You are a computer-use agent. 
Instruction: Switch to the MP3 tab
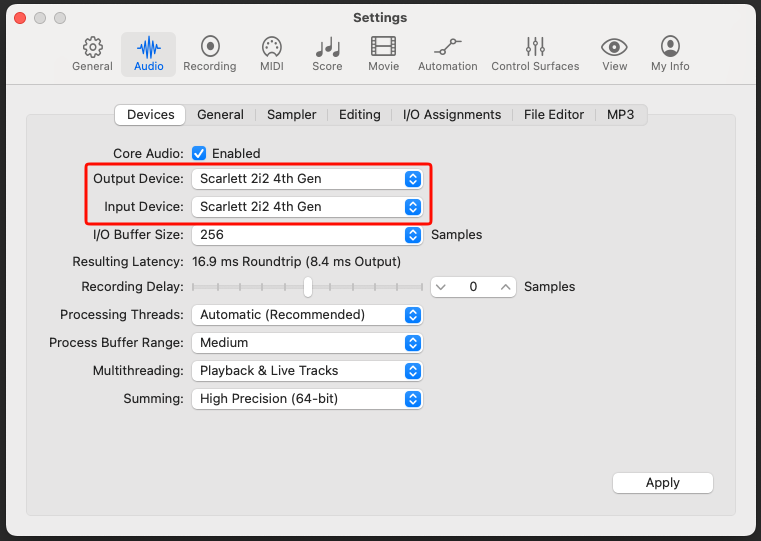(x=621, y=115)
